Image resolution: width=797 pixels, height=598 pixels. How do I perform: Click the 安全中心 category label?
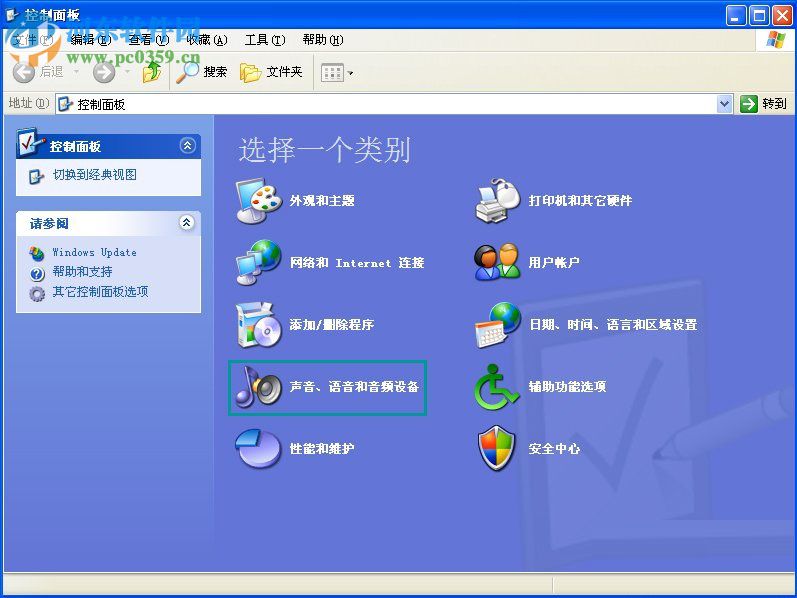tap(554, 448)
